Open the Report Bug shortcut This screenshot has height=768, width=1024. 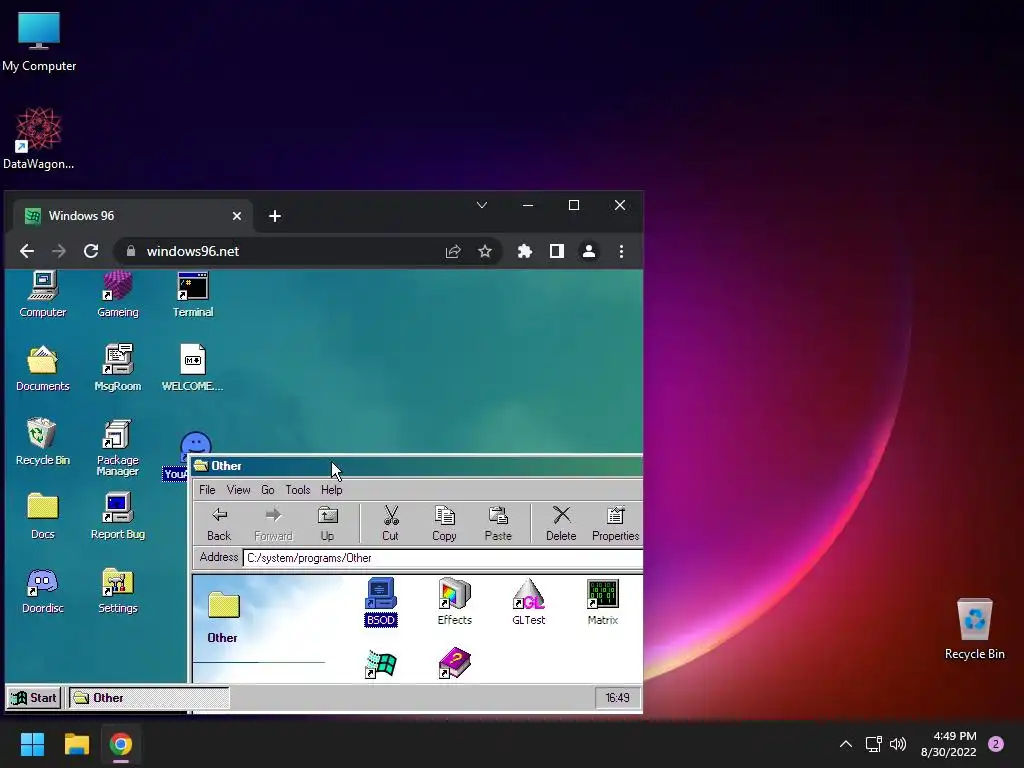click(118, 516)
